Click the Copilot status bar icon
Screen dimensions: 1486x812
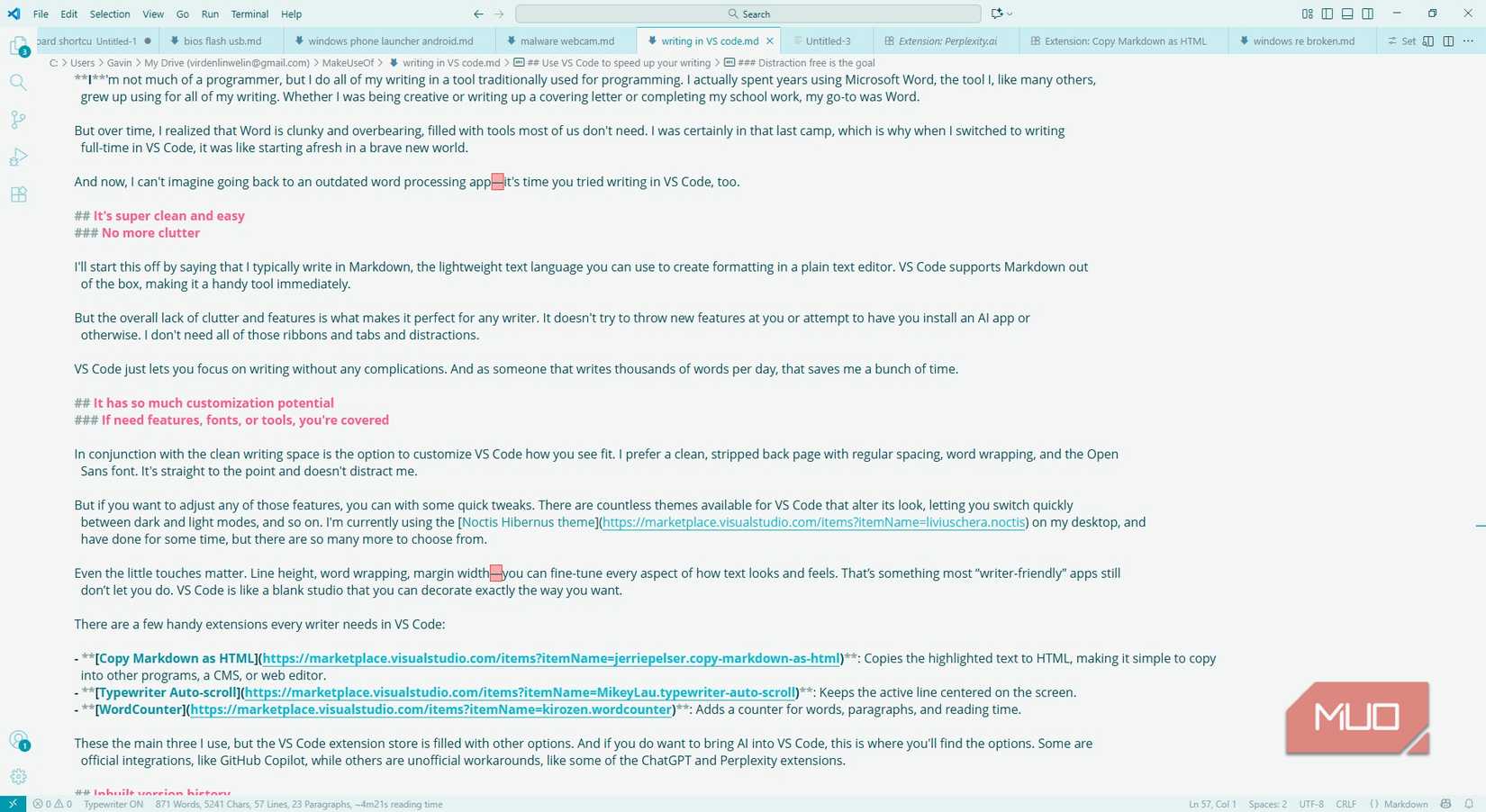click(1445, 804)
